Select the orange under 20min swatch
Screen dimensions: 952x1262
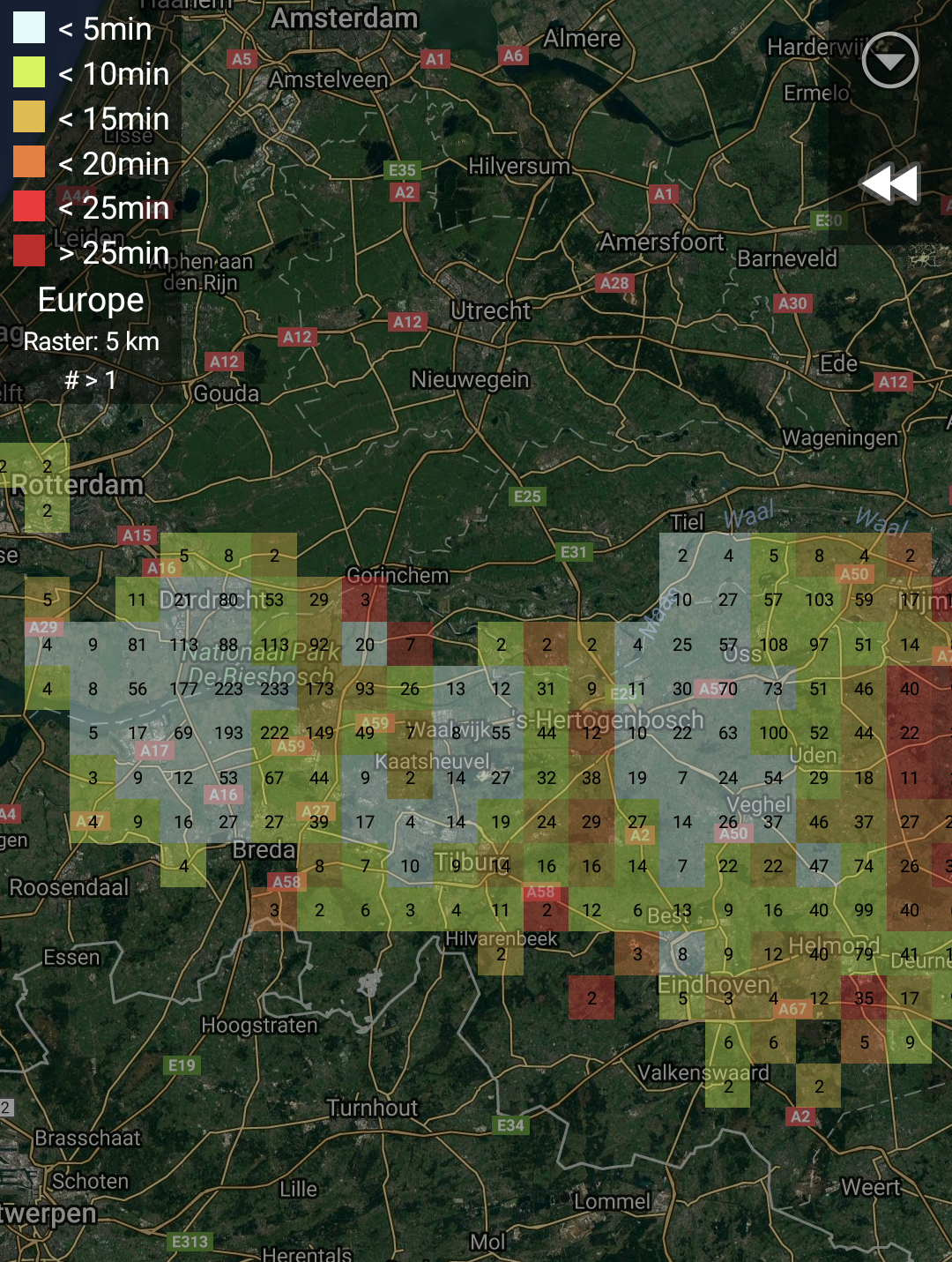pyautogui.click(x=29, y=162)
